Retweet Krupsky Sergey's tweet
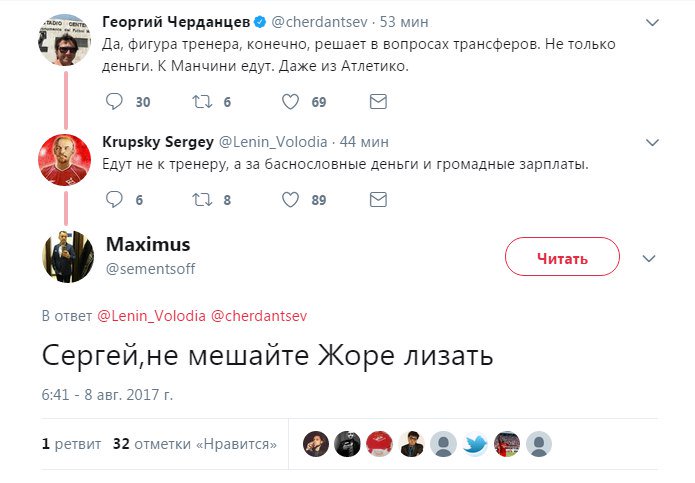The height and width of the screenshot is (483, 695). click(202, 199)
